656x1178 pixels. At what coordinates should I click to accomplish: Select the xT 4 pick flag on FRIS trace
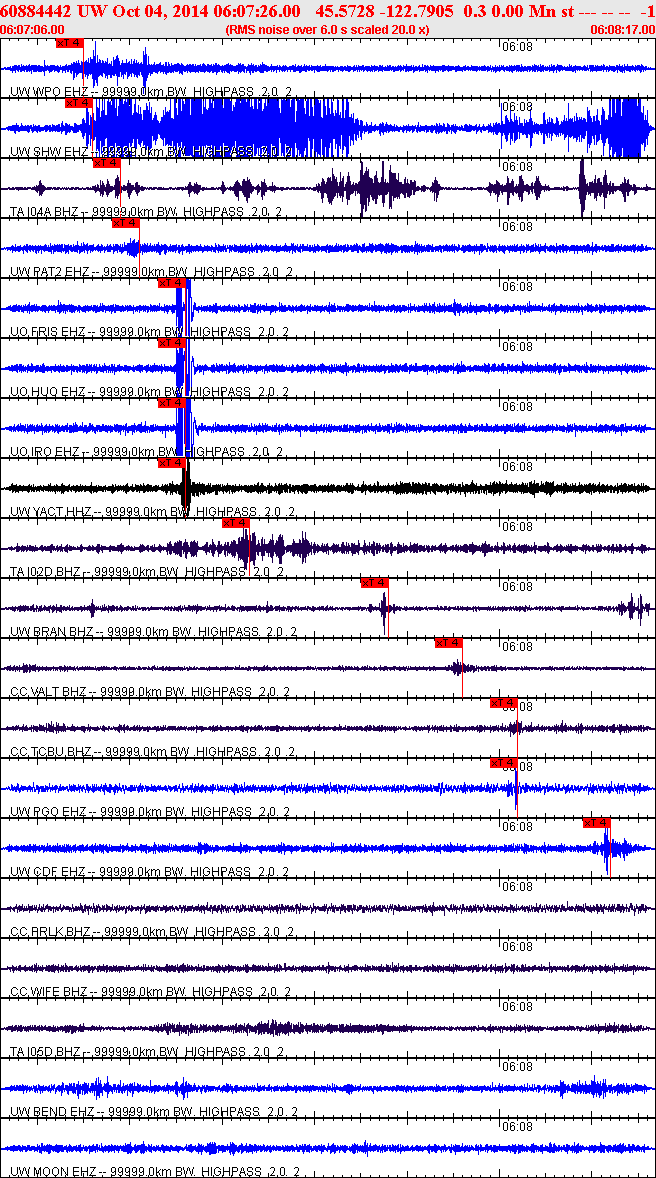171,283
